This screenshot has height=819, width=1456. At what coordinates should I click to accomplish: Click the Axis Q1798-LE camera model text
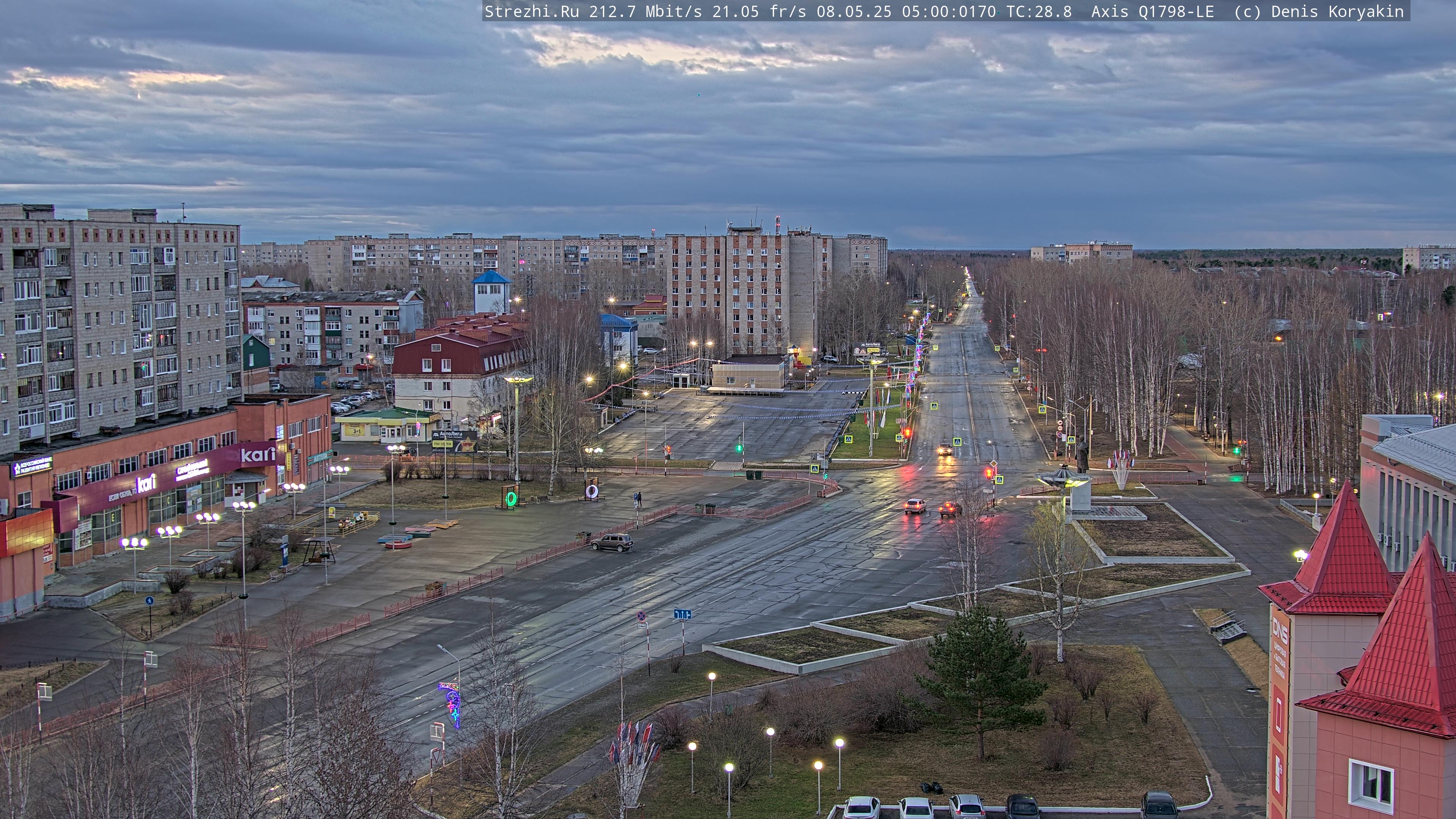1153,12
